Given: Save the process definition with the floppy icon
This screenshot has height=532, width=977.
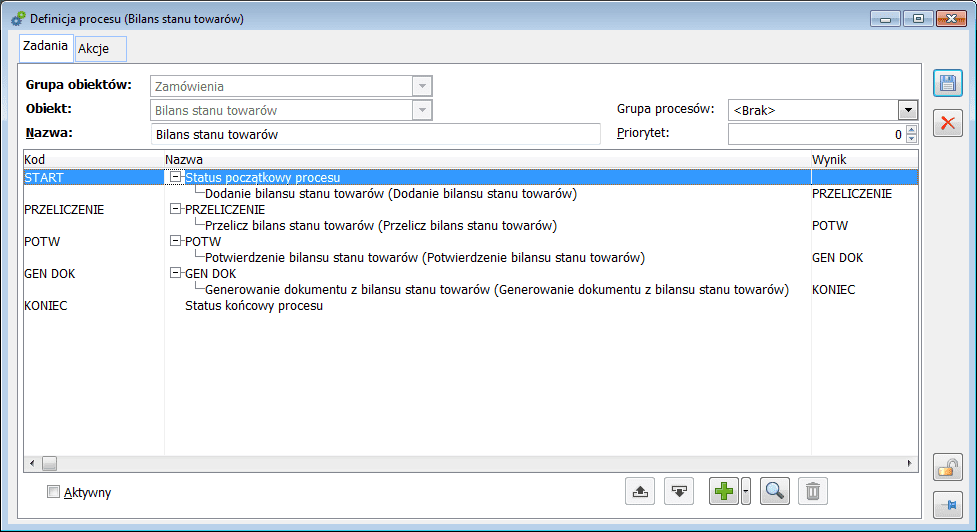Looking at the screenshot, I should pyautogui.click(x=948, y=83).
